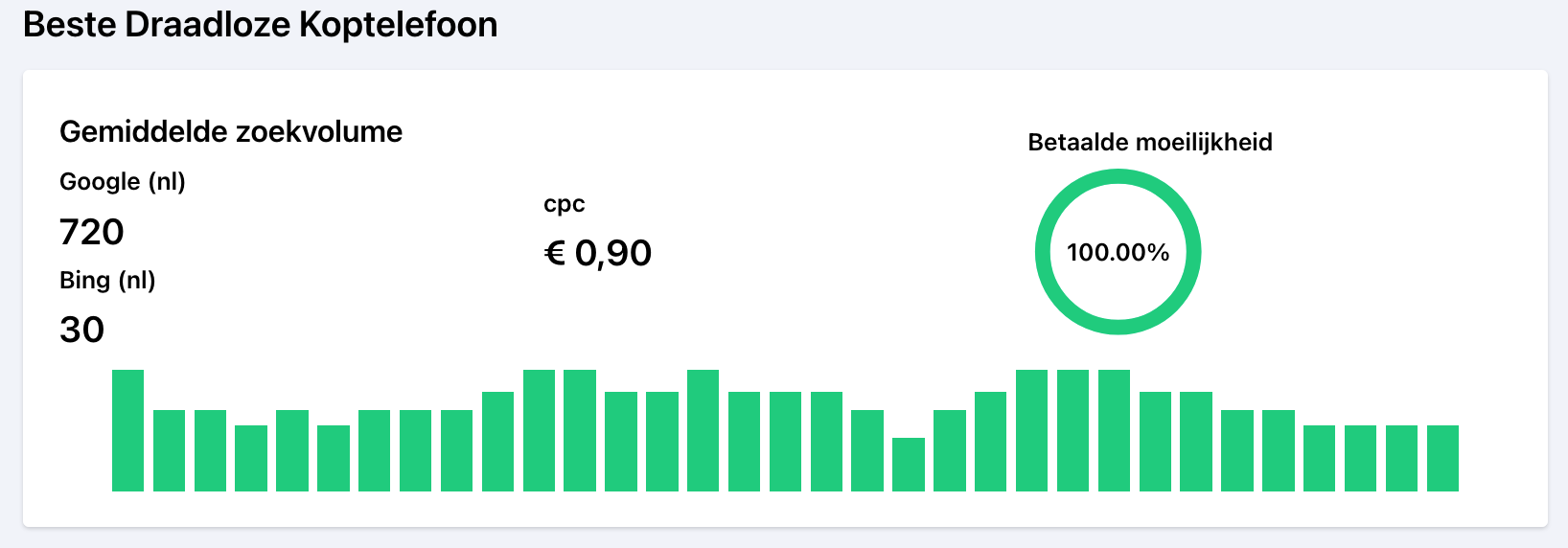Click the Beste Draadloze Koptelefoon page title
The image size is (1568, 548).
pyautogui.click(x=261, y=24)
